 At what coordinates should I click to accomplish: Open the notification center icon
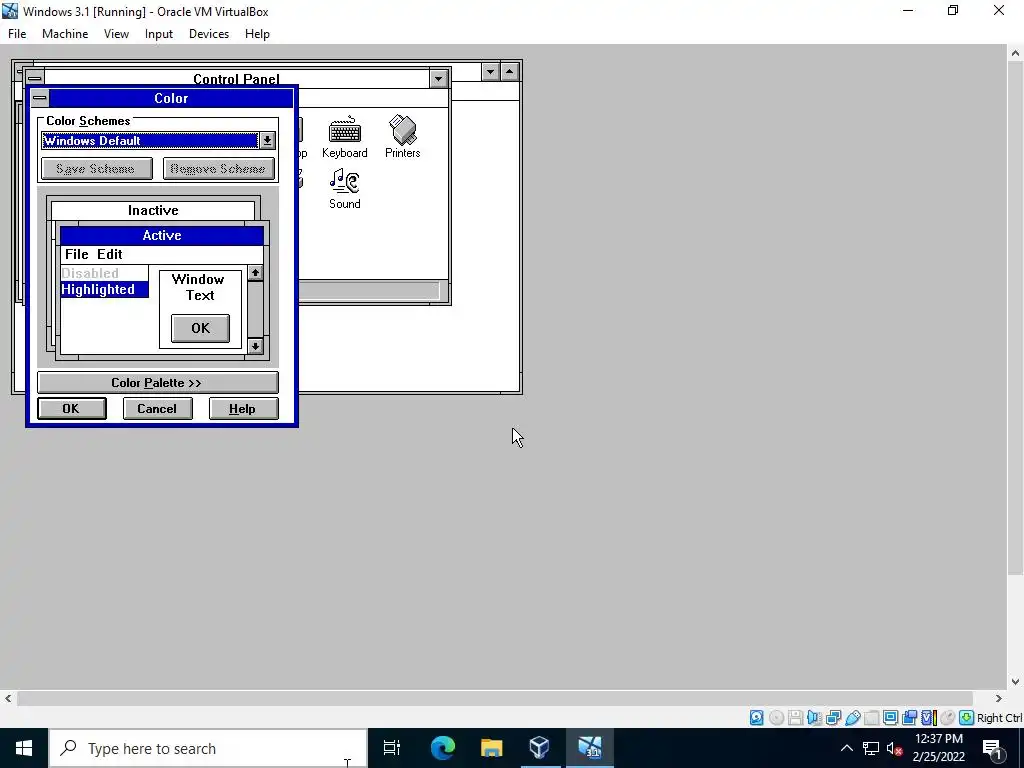tap(993, 748)
